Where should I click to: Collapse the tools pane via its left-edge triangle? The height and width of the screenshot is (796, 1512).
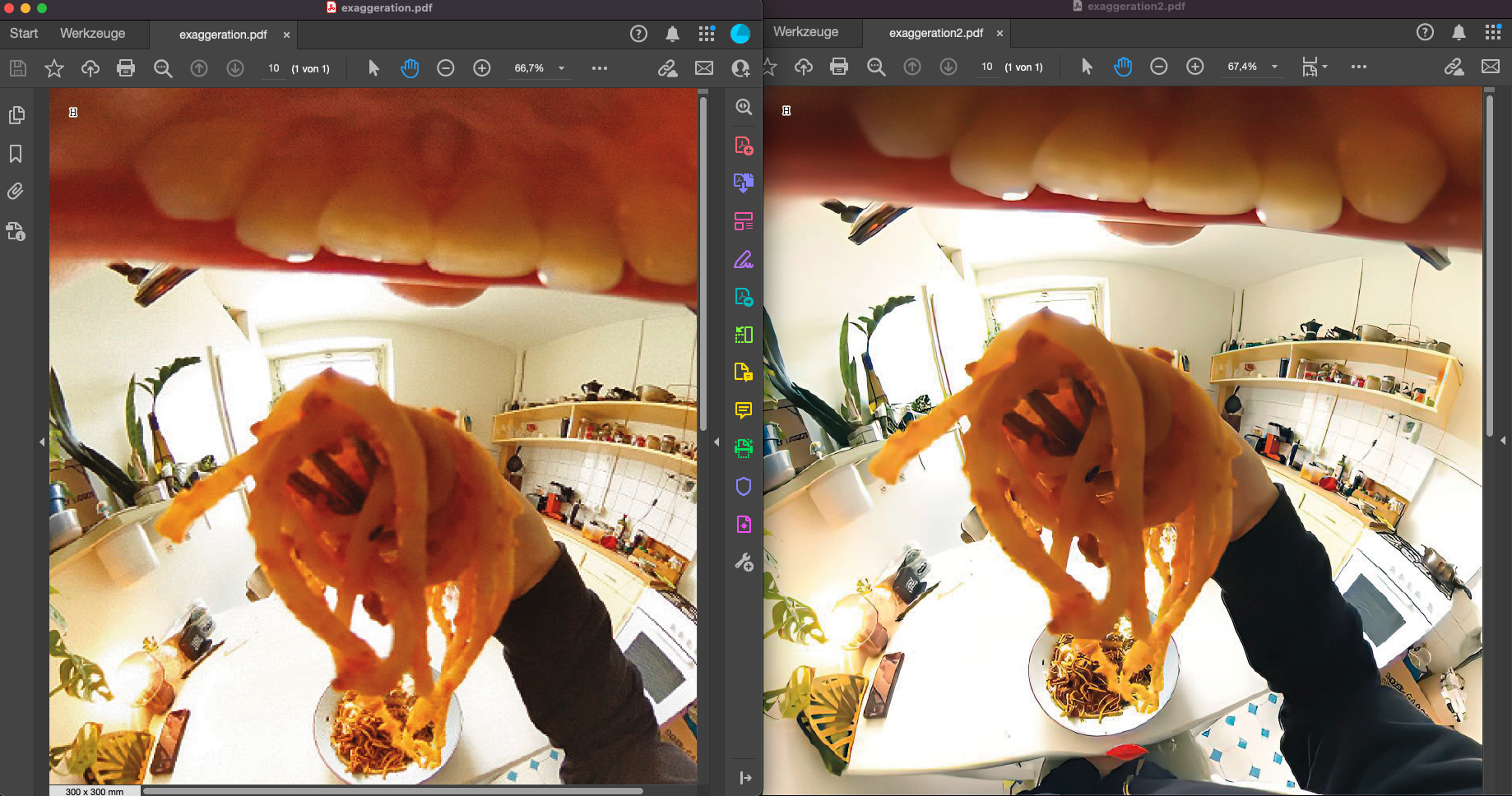tap(717, 442)
